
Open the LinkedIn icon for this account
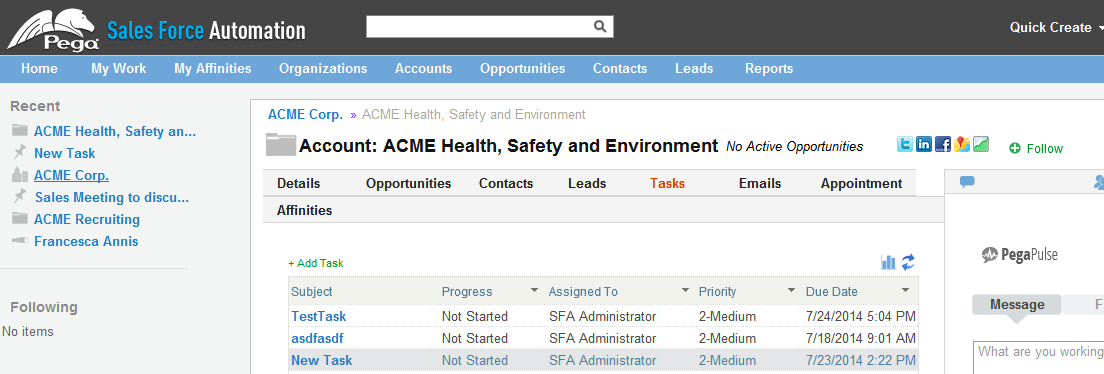click(924, 144)
